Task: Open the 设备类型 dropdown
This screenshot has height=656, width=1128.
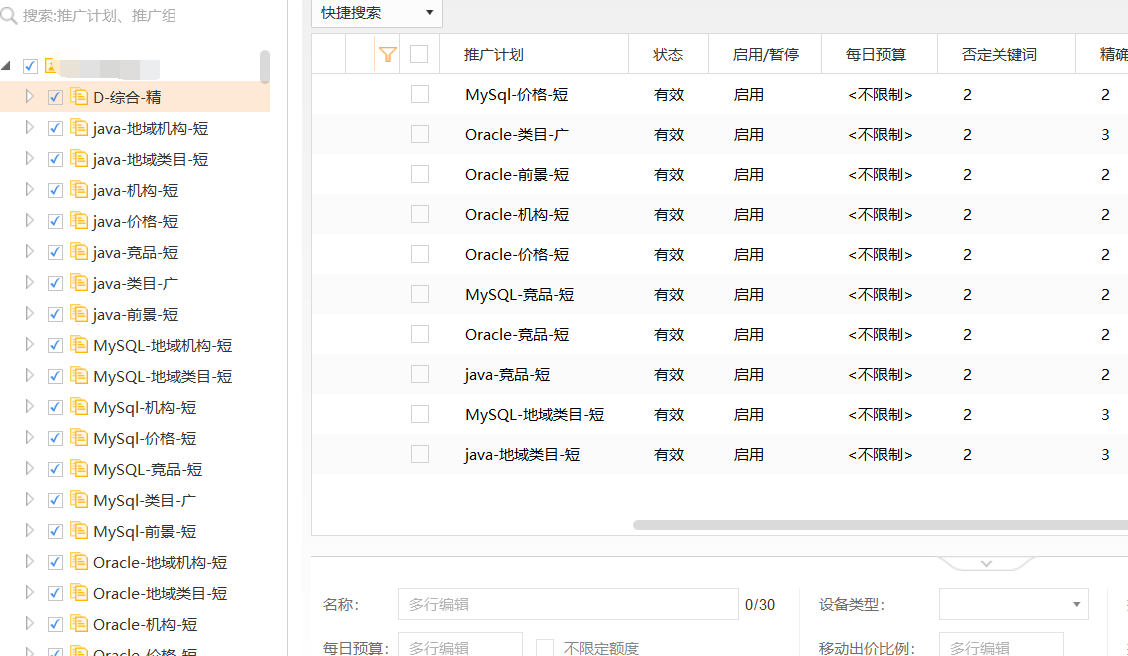Action: click(1014, 604)
